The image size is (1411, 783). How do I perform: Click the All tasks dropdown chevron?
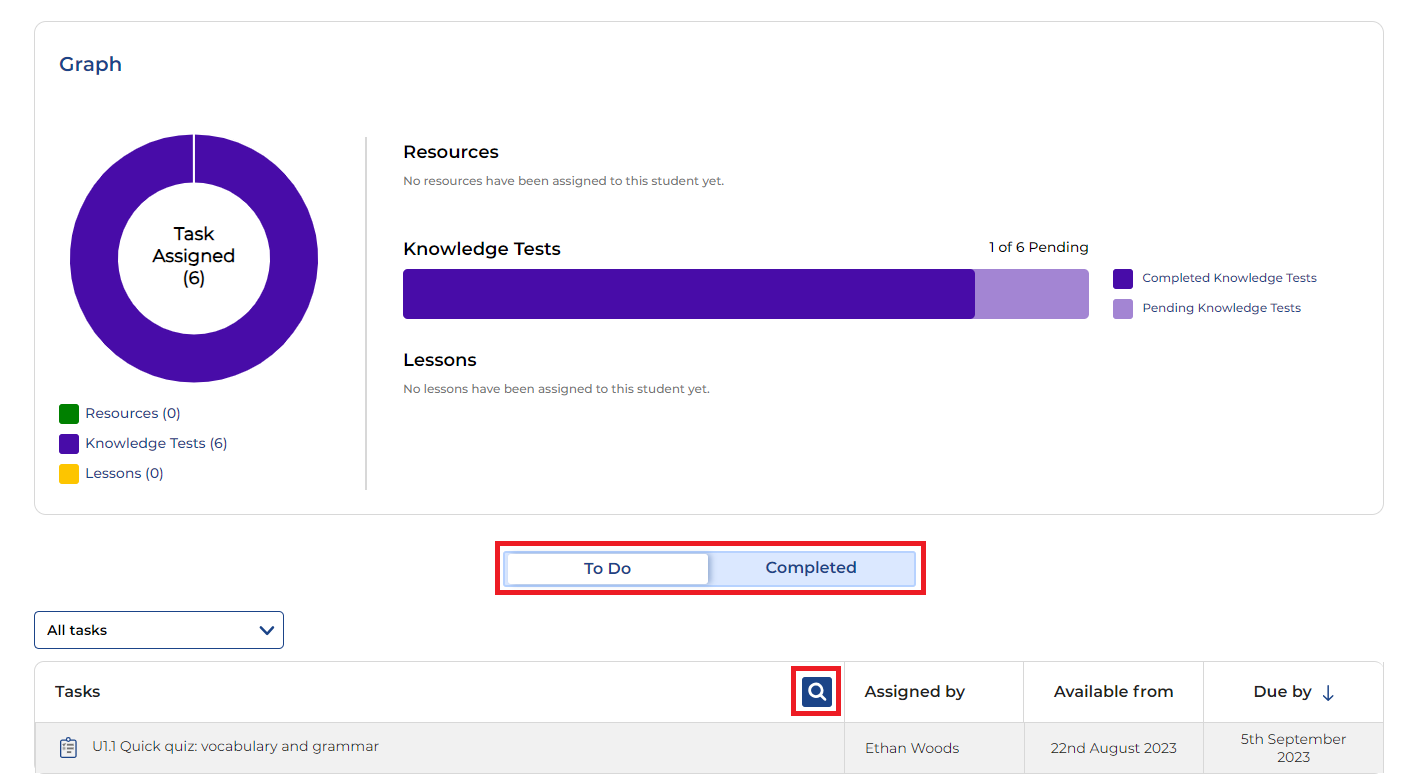click(266, 630)
